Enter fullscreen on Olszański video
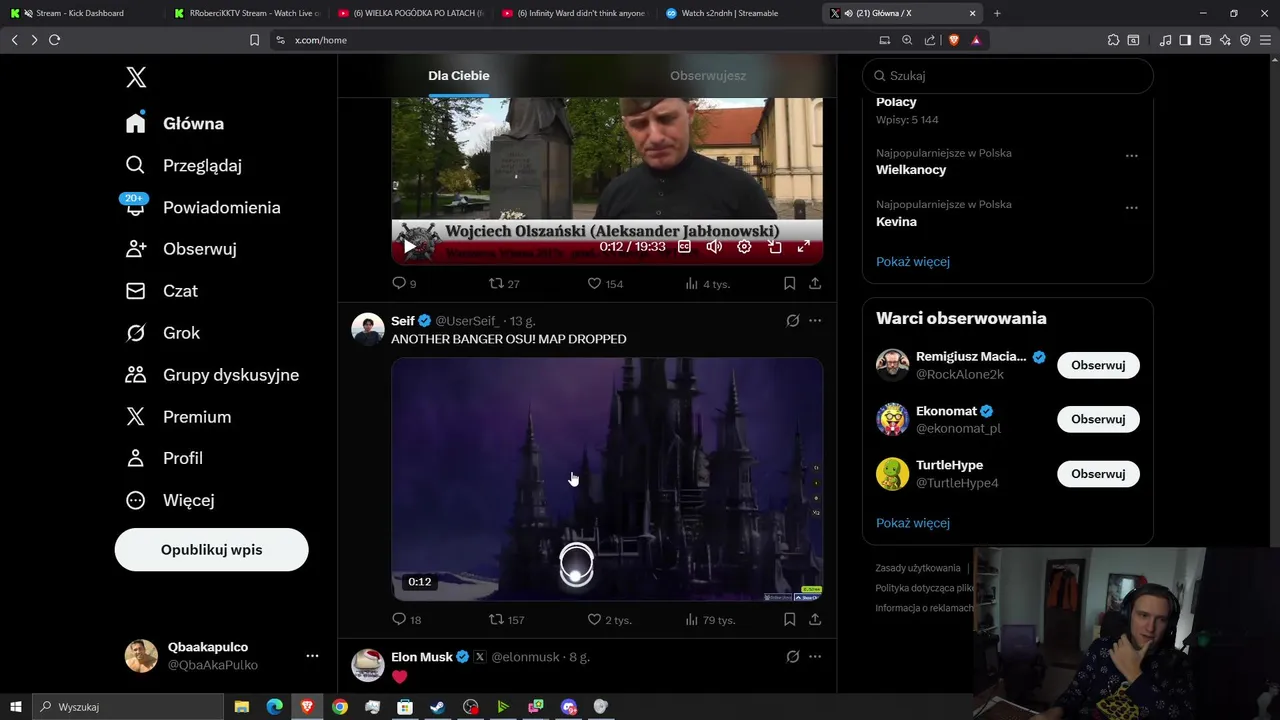Viewport: 1280px width, 720px height. click(803, 247)
